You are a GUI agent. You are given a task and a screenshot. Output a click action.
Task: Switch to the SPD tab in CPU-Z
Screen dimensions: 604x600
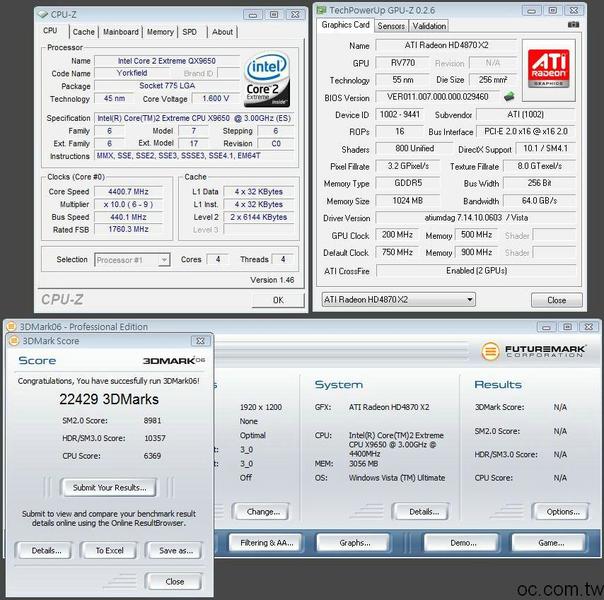[190, 32]
